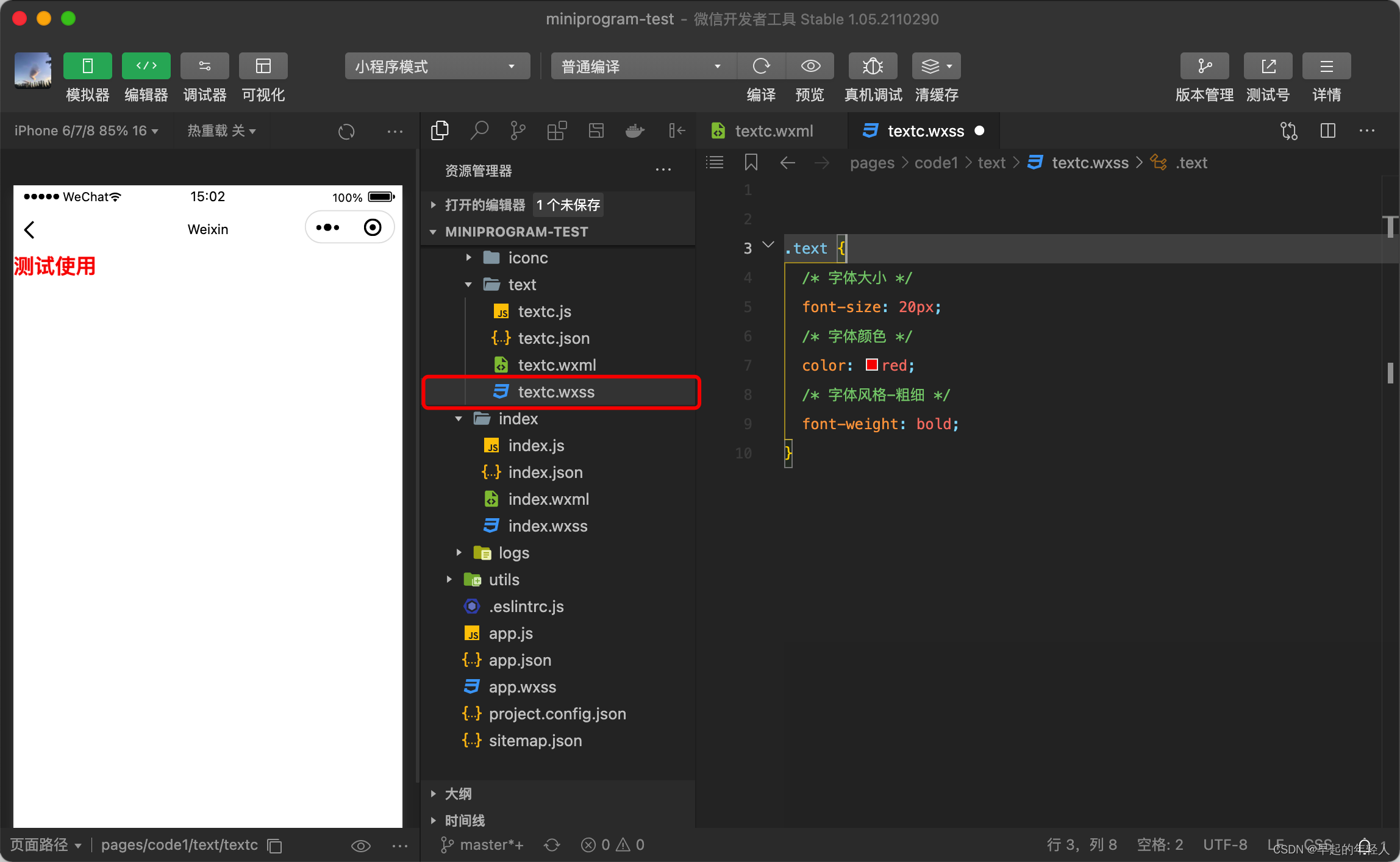
Task: Click the version control/版本管理 icon
Action: point(1202,67)
